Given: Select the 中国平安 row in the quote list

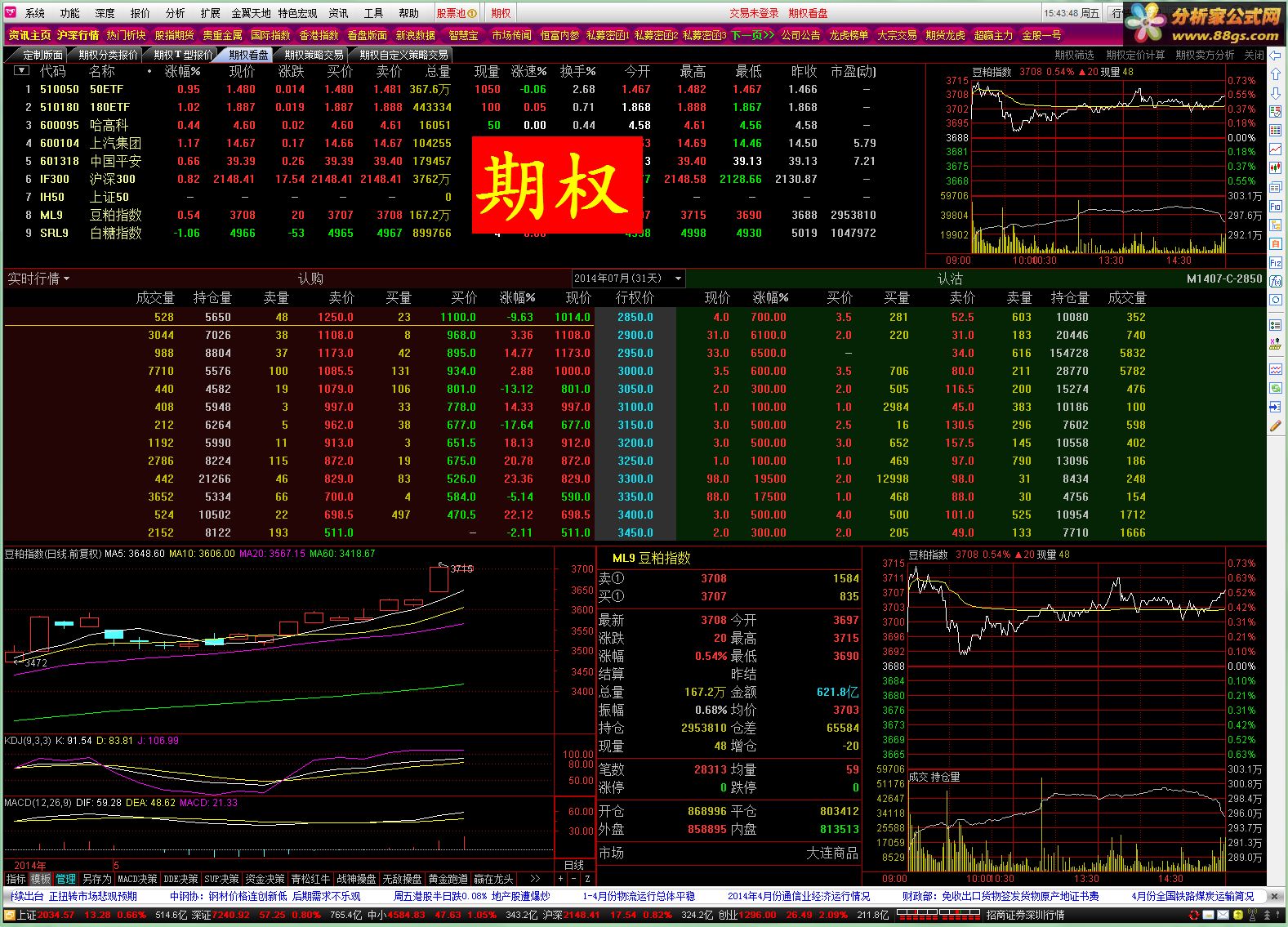Looking at the screenshot, I should pyautogui.click(x=461, y=161).
